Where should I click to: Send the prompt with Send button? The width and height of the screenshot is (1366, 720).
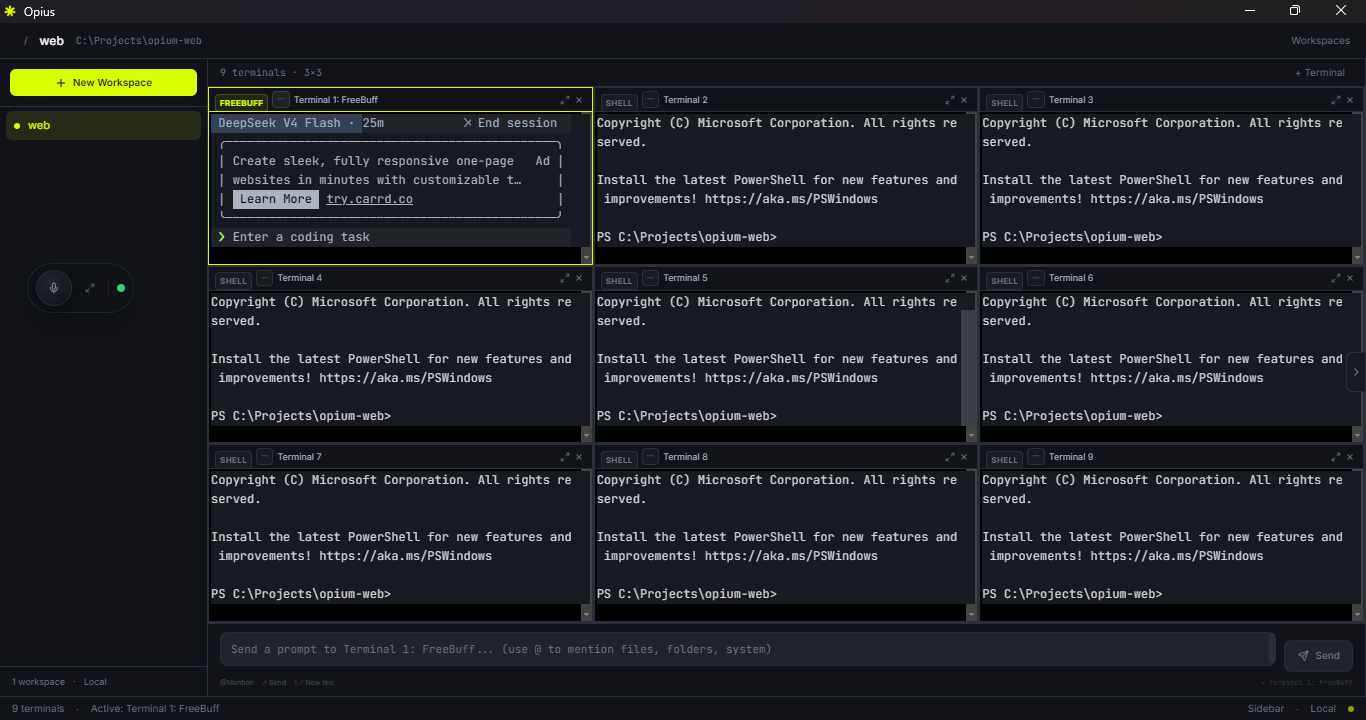tap(1318, 655)
